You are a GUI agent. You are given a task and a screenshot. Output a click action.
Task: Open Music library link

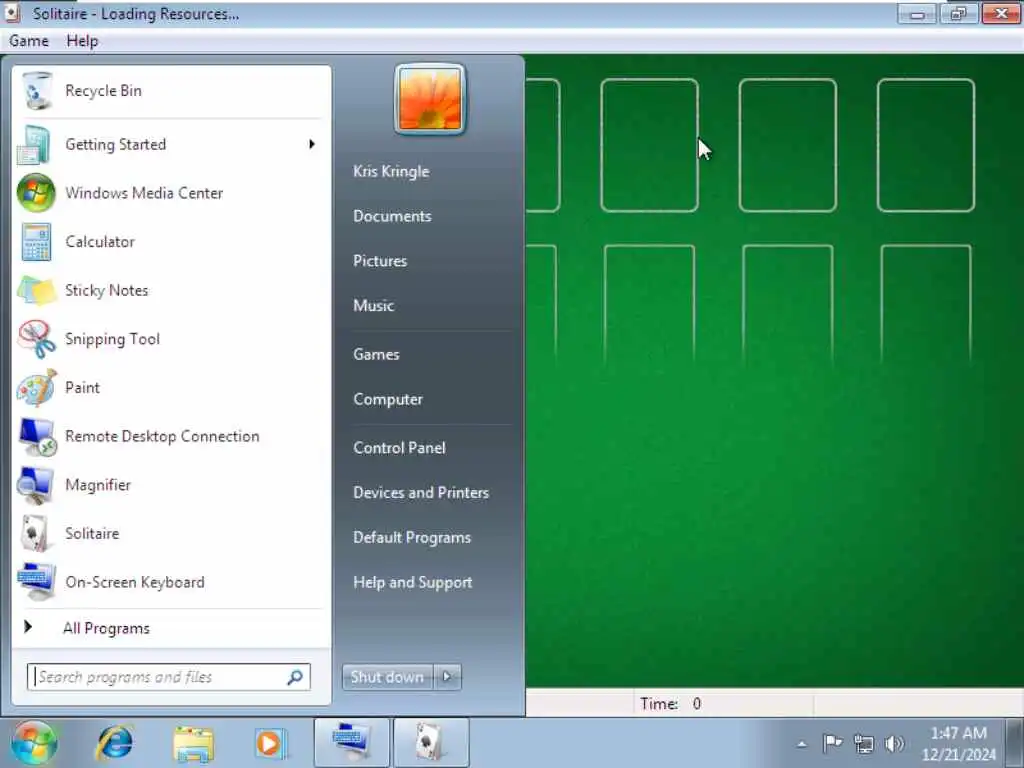coord(374,306)
